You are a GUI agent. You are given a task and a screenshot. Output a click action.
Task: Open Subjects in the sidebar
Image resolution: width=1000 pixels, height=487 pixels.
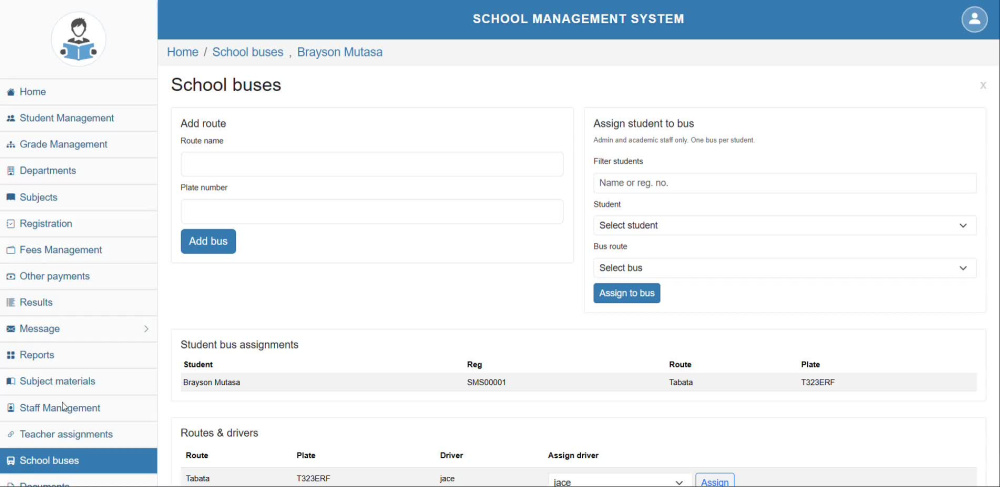coord(78,197)
